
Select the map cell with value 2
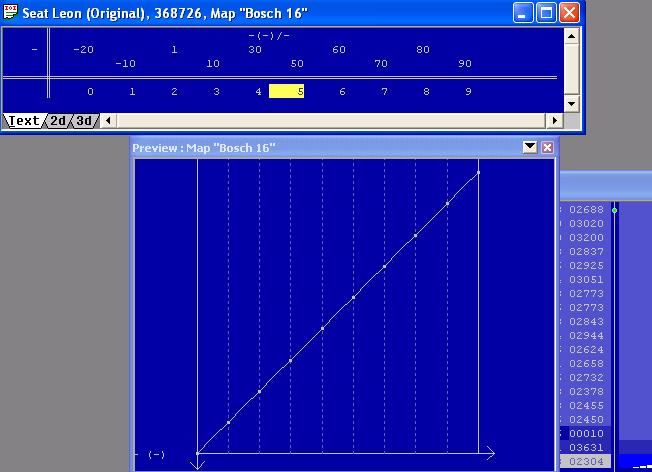pos(174,91)
